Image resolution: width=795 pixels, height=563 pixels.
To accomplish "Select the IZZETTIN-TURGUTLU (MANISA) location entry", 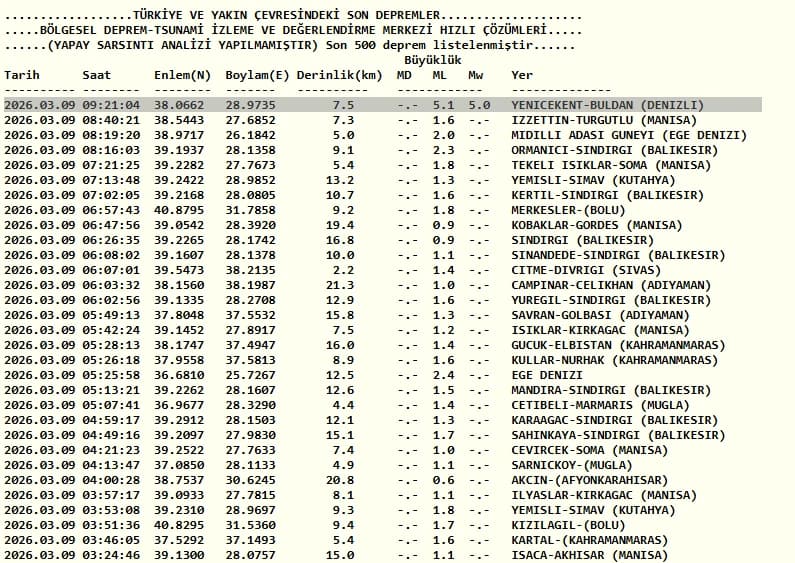I will pyautogui.click(x=604, y=120).
